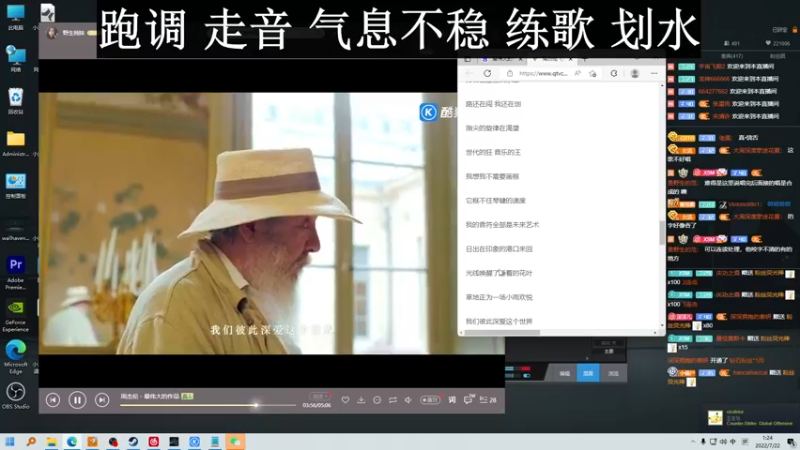Open taskbar search magnifier
The image size is (800, 450).
[31, 441]
